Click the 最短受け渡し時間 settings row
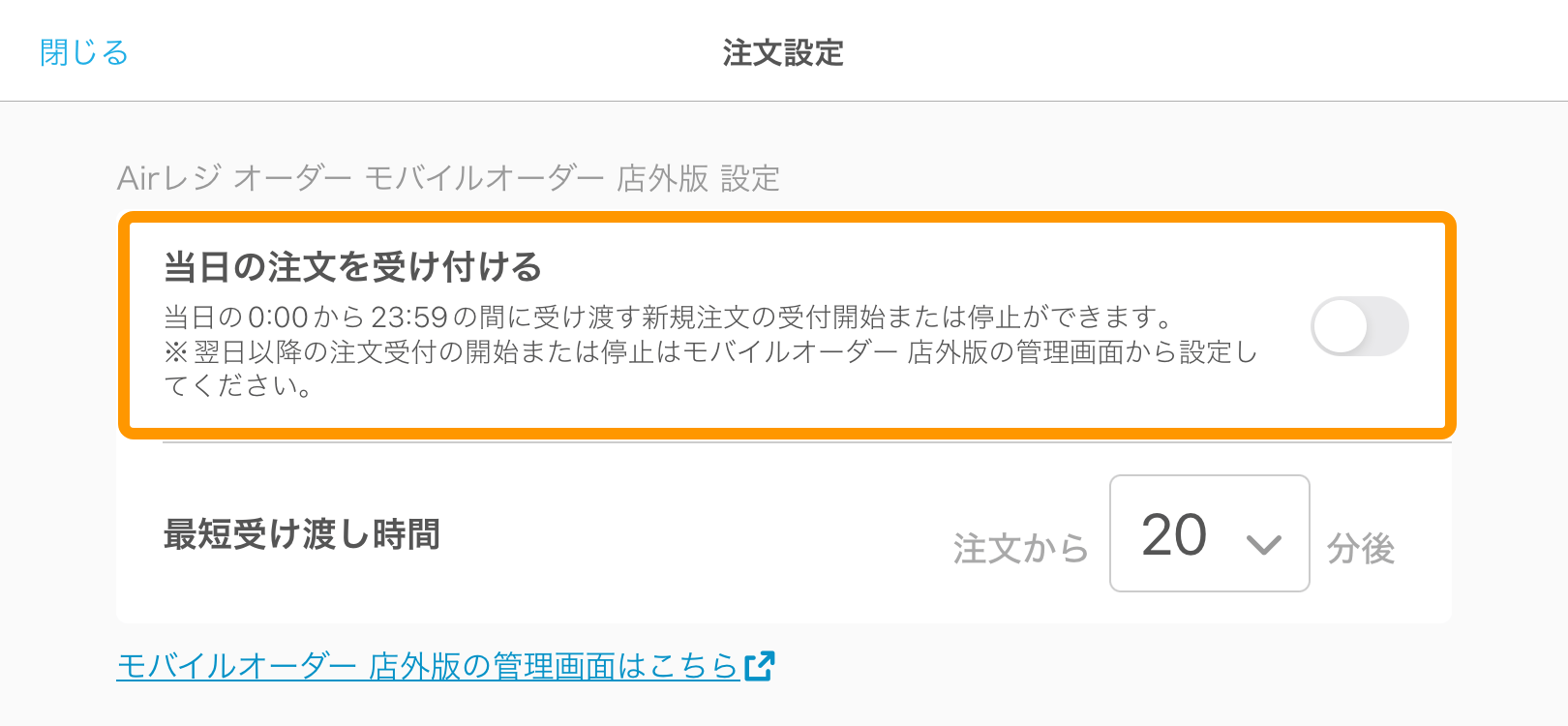Image resolution: width=1568 pixels, height=726 pixels. 784,533
